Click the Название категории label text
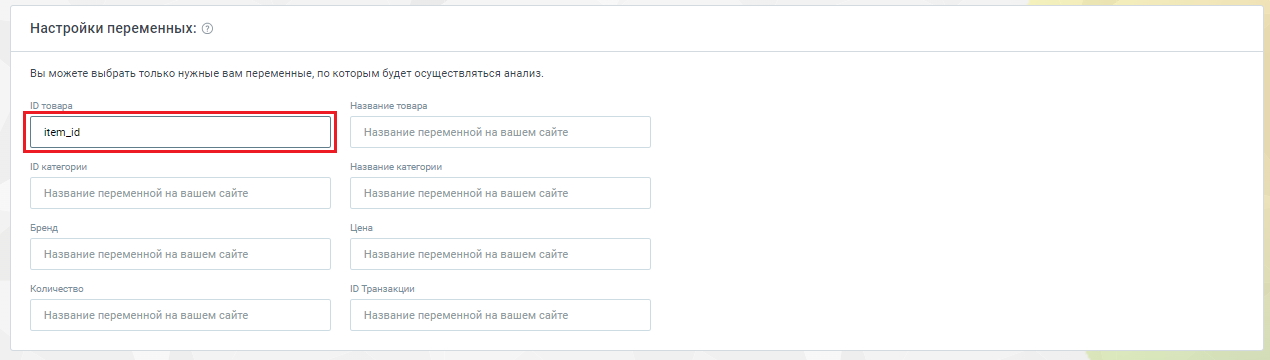The width and height of the screenshot is (1270, 360). coord(396,166)
